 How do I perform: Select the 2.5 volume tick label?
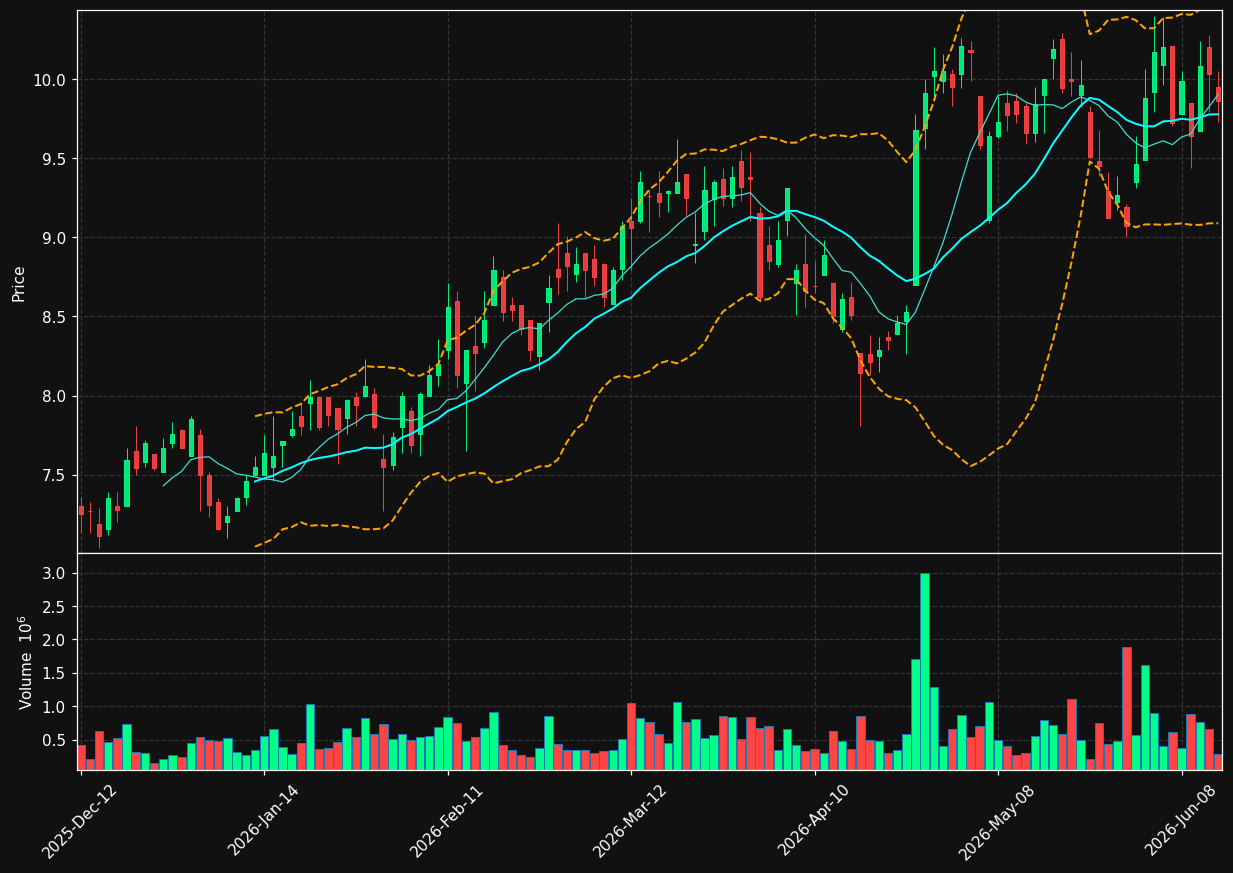(x=53, y=607)
